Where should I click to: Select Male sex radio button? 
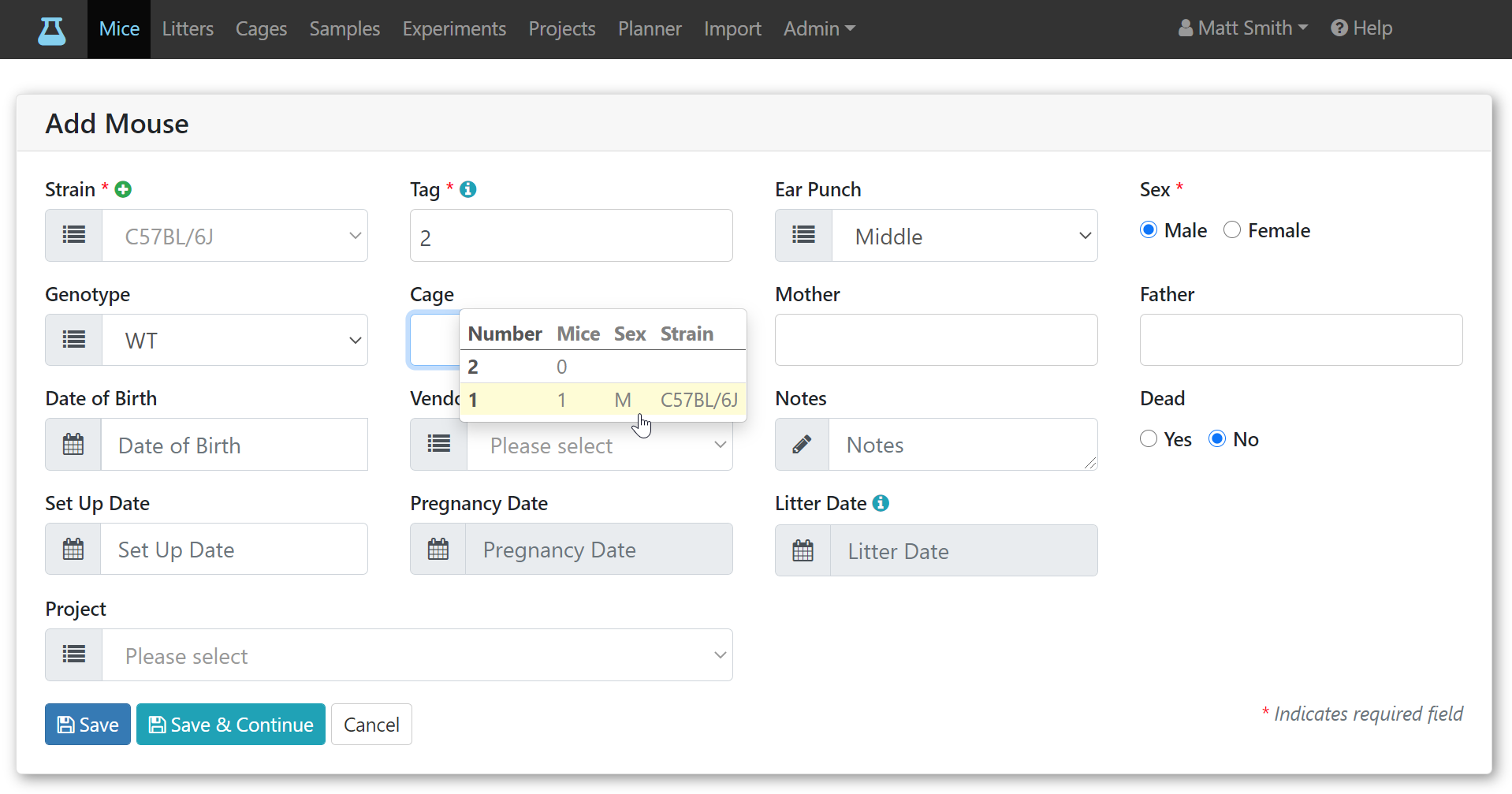(1149, 229)
